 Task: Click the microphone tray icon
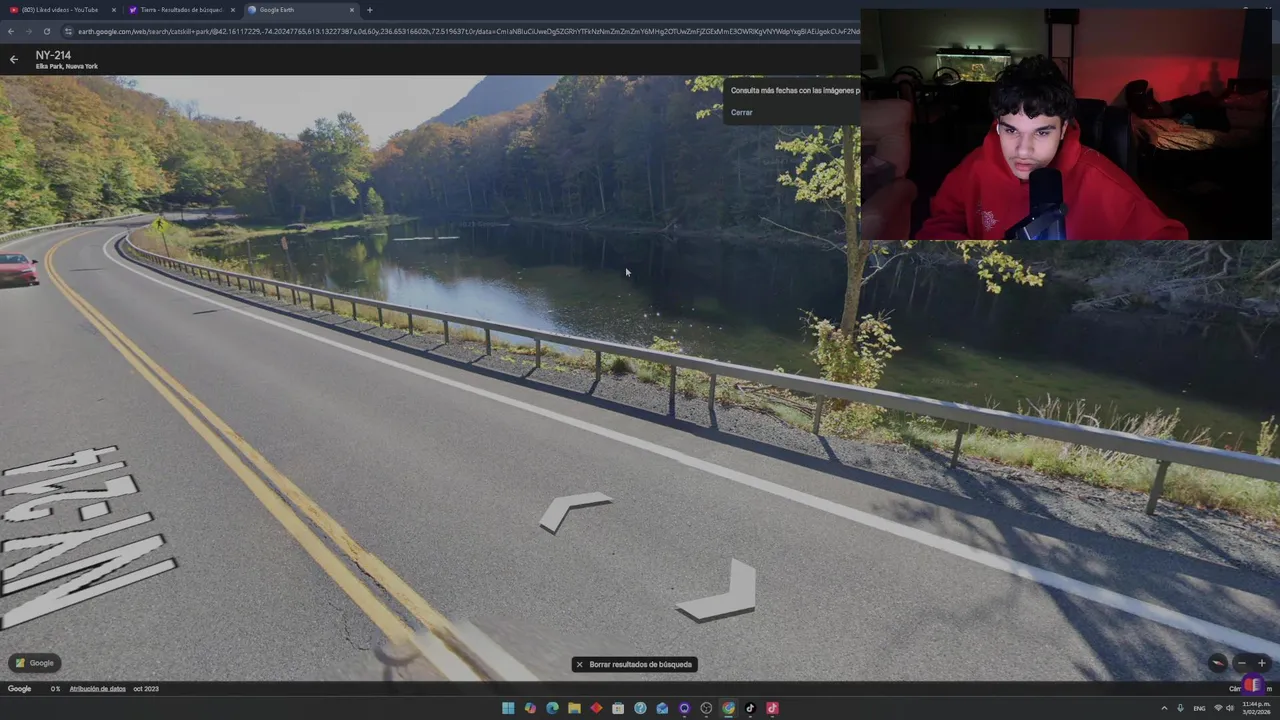click(1180, 708)
